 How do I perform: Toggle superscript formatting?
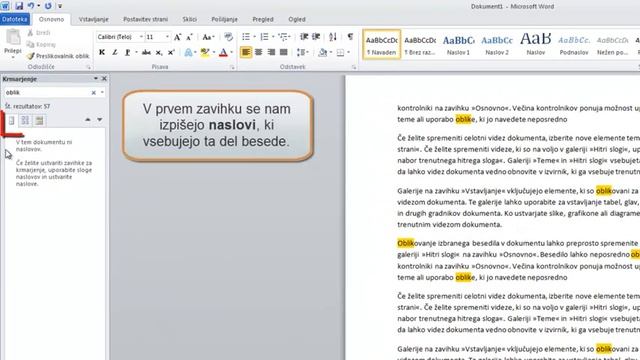click(171, 52)
